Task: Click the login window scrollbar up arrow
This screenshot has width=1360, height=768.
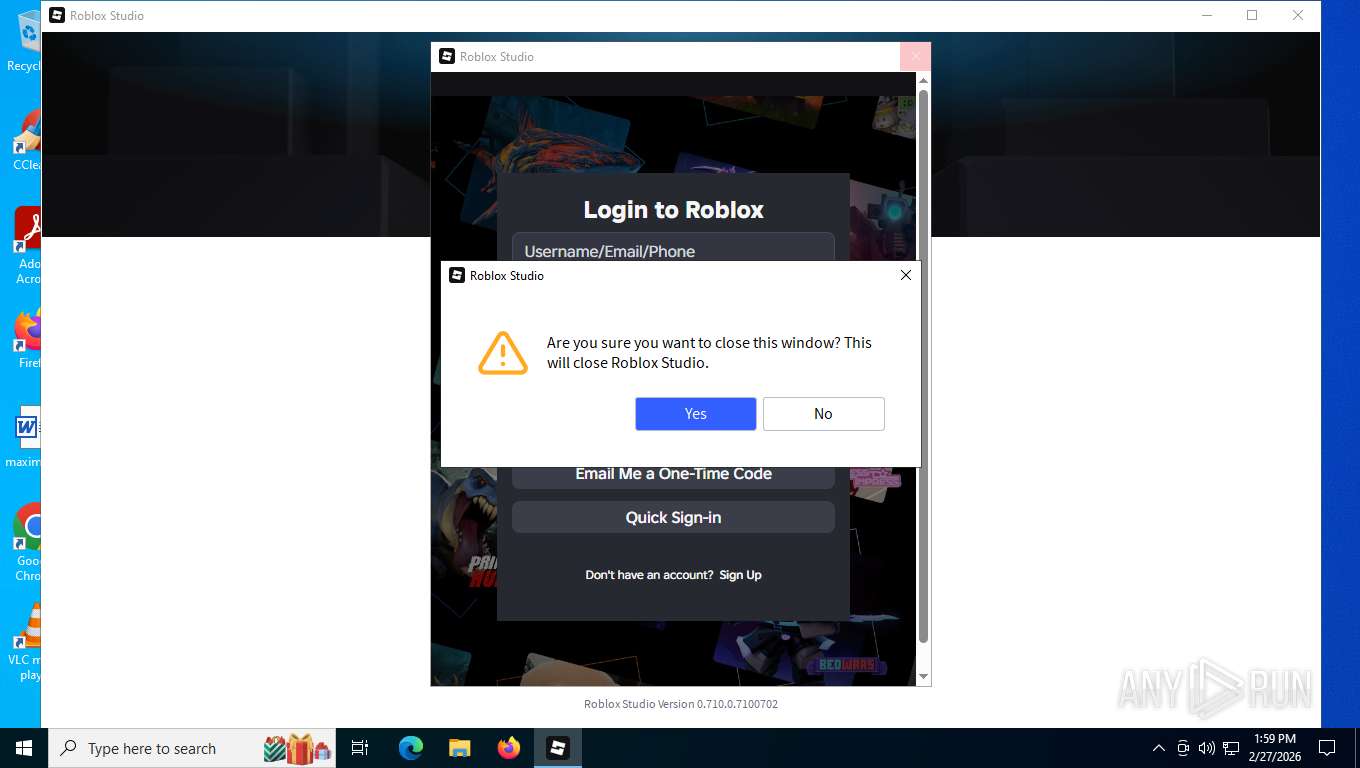Action: tap(923, 80)
